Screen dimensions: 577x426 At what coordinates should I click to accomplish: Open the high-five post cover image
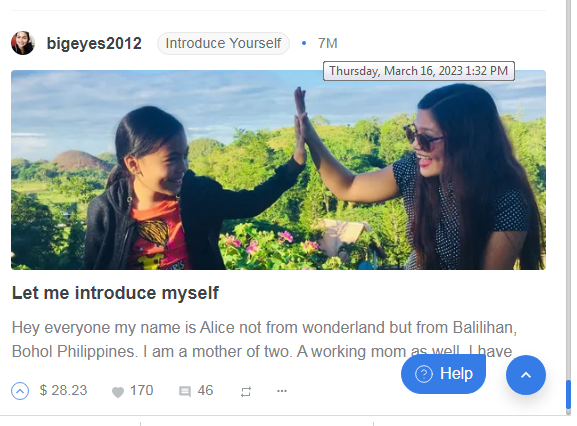point(278,170)
